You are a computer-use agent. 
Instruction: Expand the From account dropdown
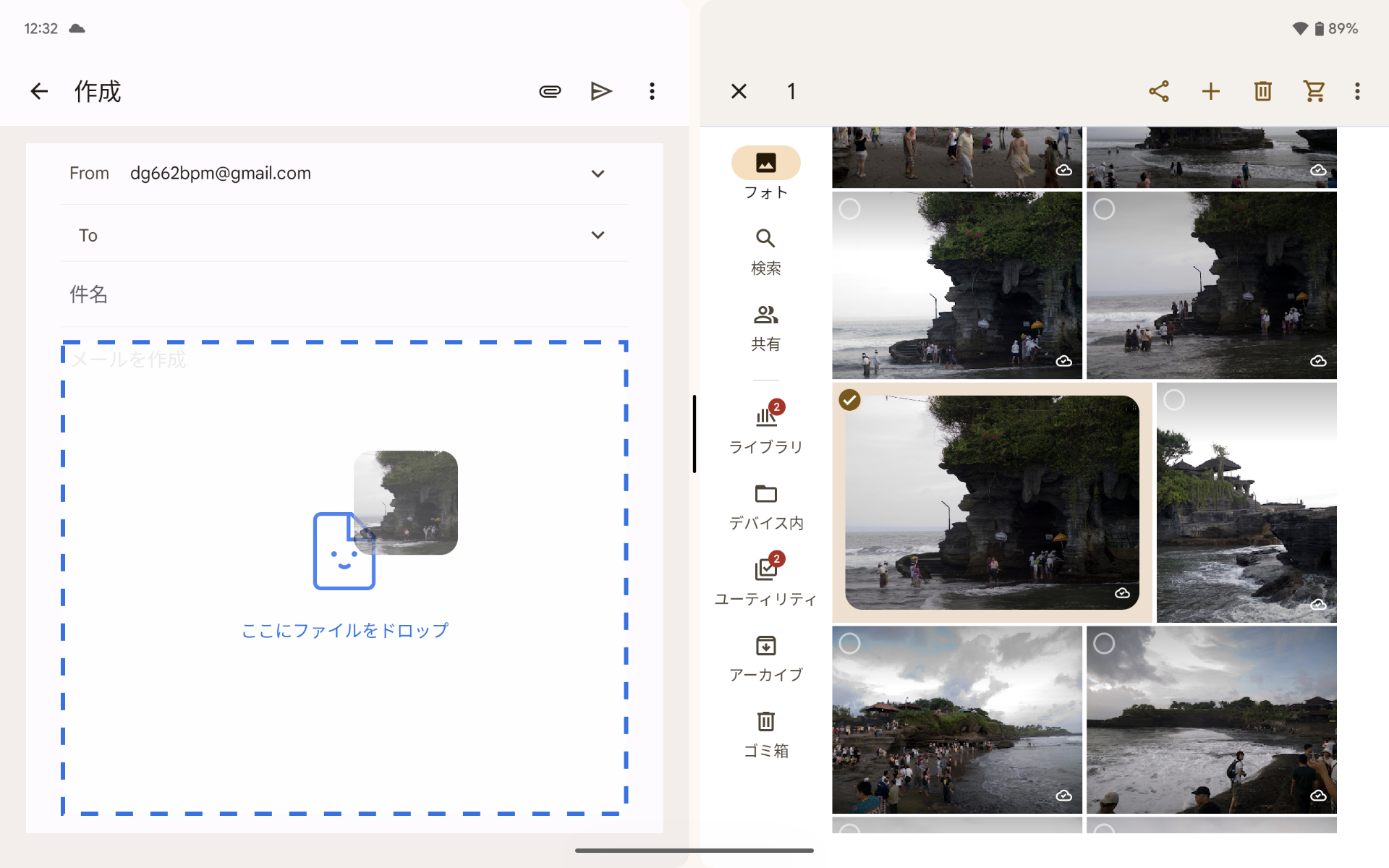tap(598, 174)
